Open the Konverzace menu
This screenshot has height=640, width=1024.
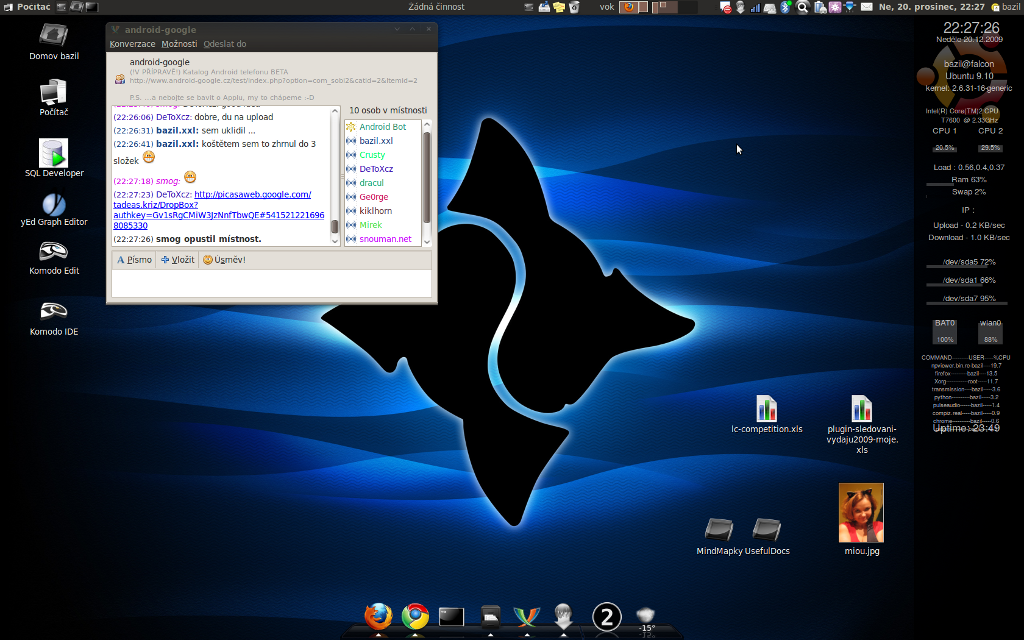point(132,44)
